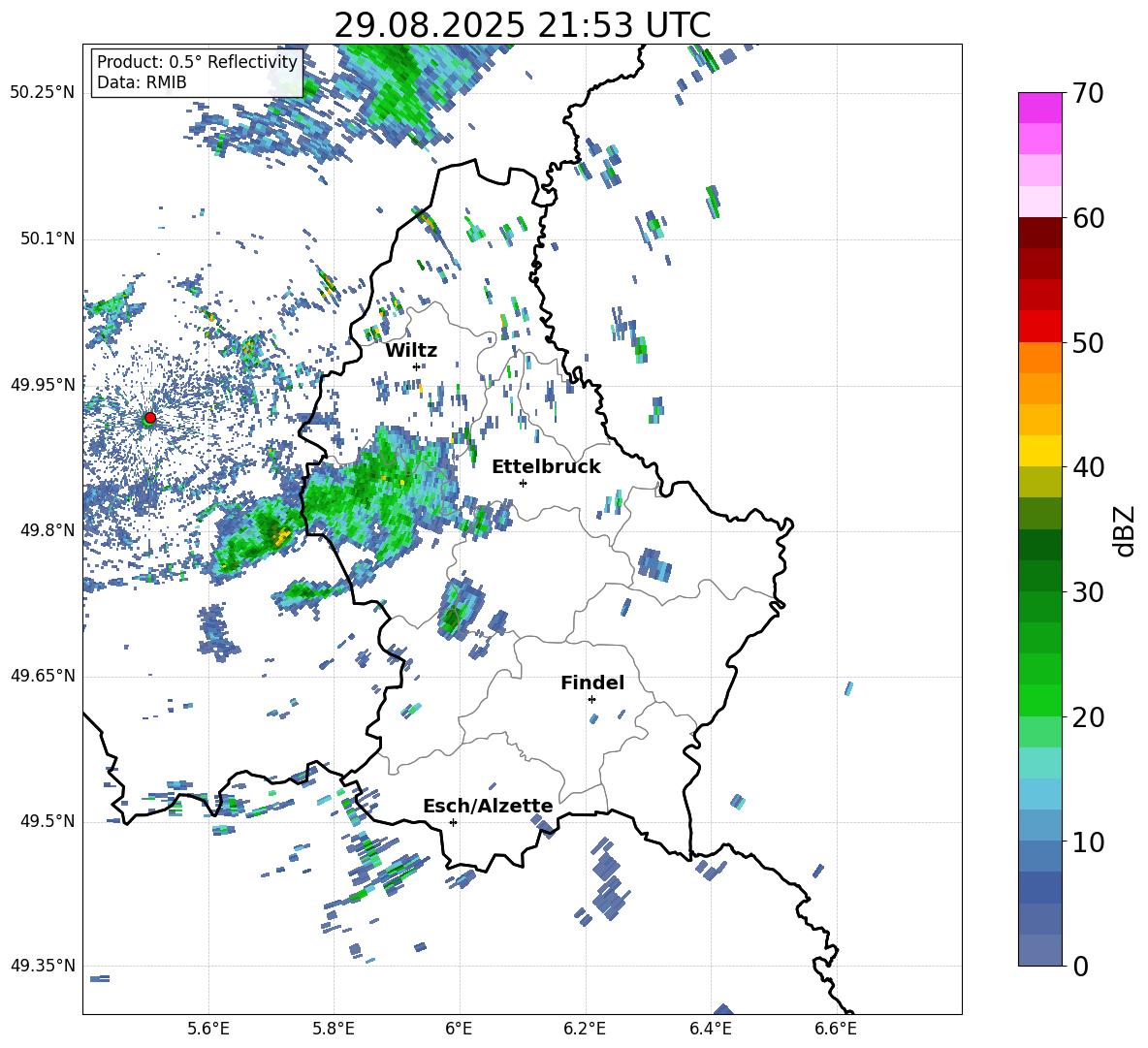
Task: Click the Ettelbruck city label
Action: point(546,467)
